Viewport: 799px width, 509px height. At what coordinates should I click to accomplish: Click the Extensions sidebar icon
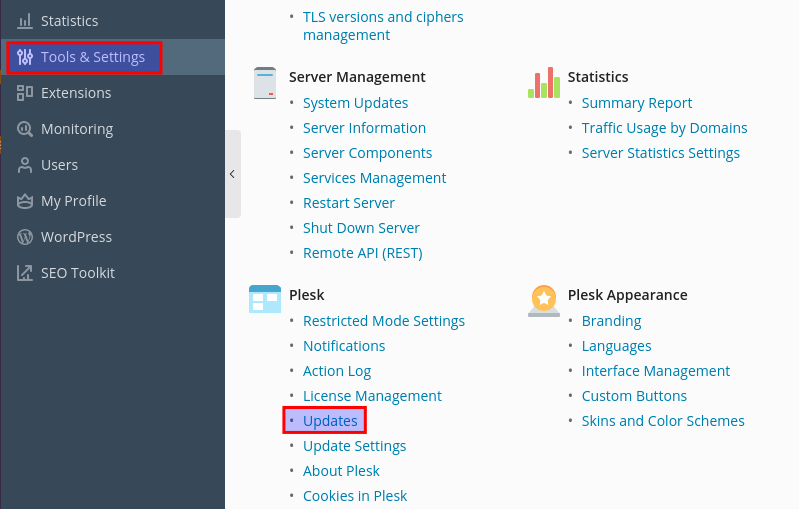(25, 93)
